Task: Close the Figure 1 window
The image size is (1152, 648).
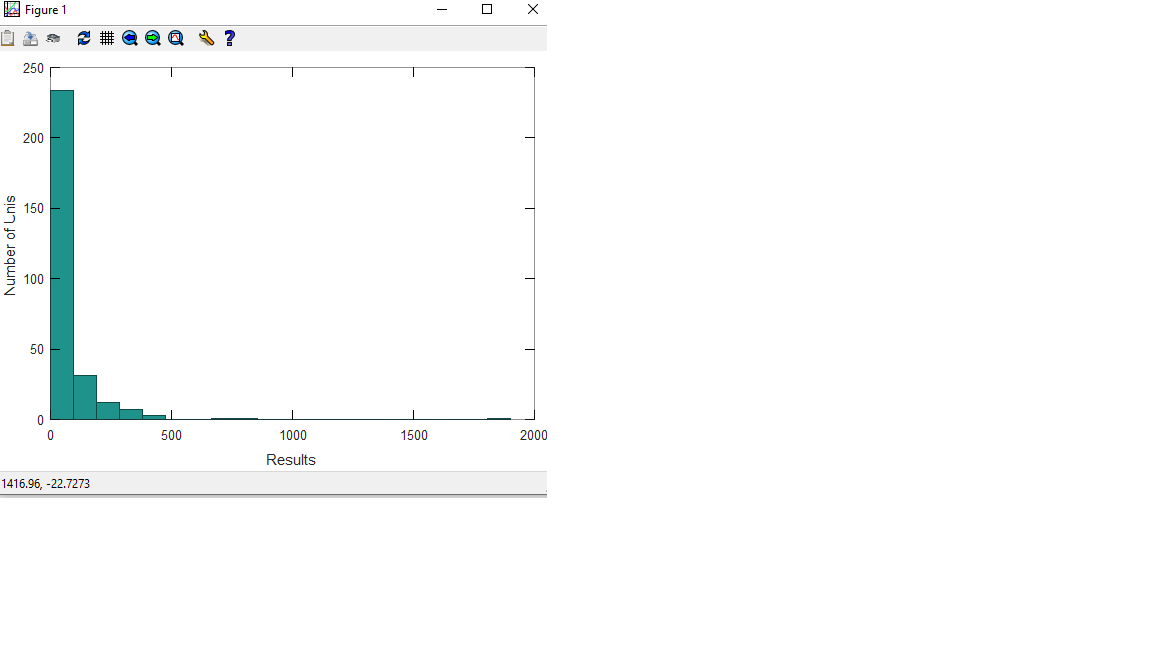Action: 532,10
